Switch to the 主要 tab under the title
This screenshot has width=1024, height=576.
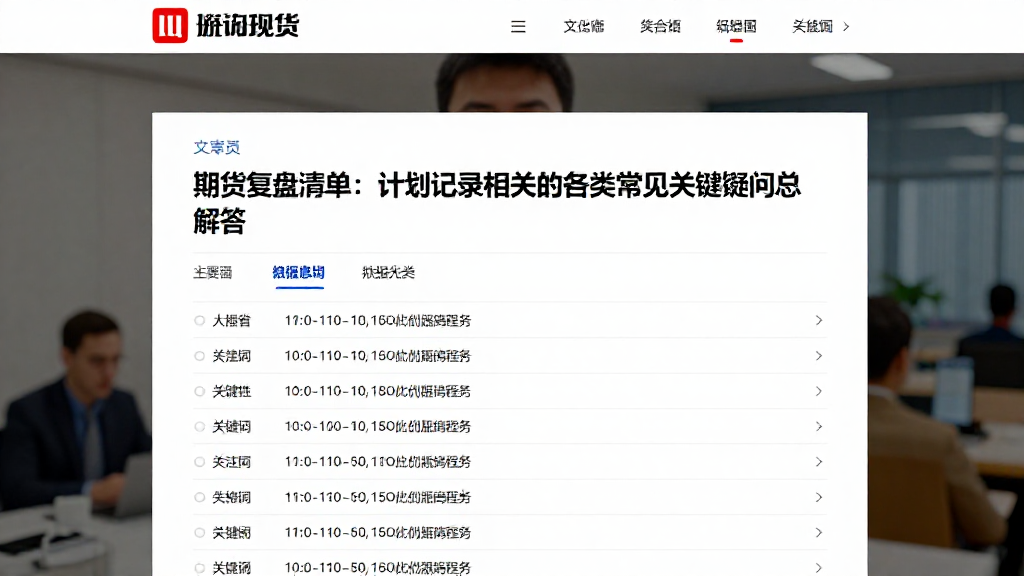pyautogui.click(x=213, y=272)
